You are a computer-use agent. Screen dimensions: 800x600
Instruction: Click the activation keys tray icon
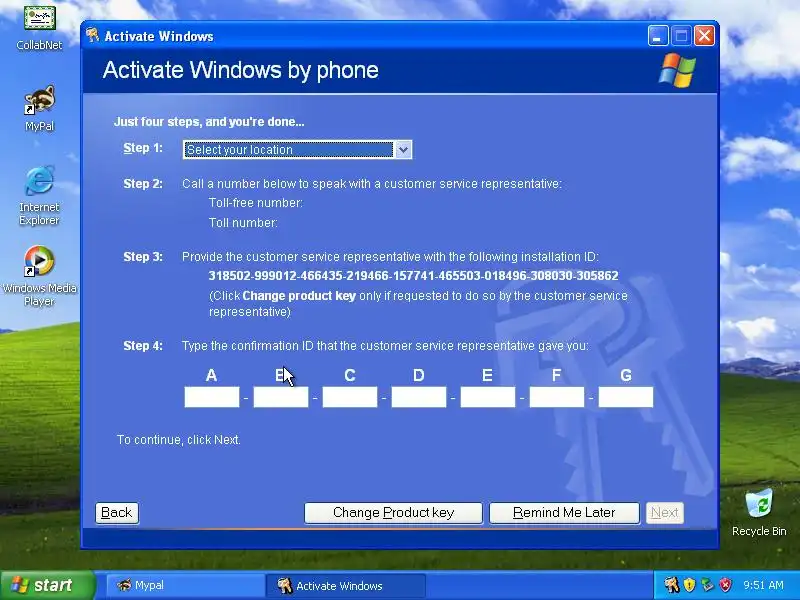point(671,585)
